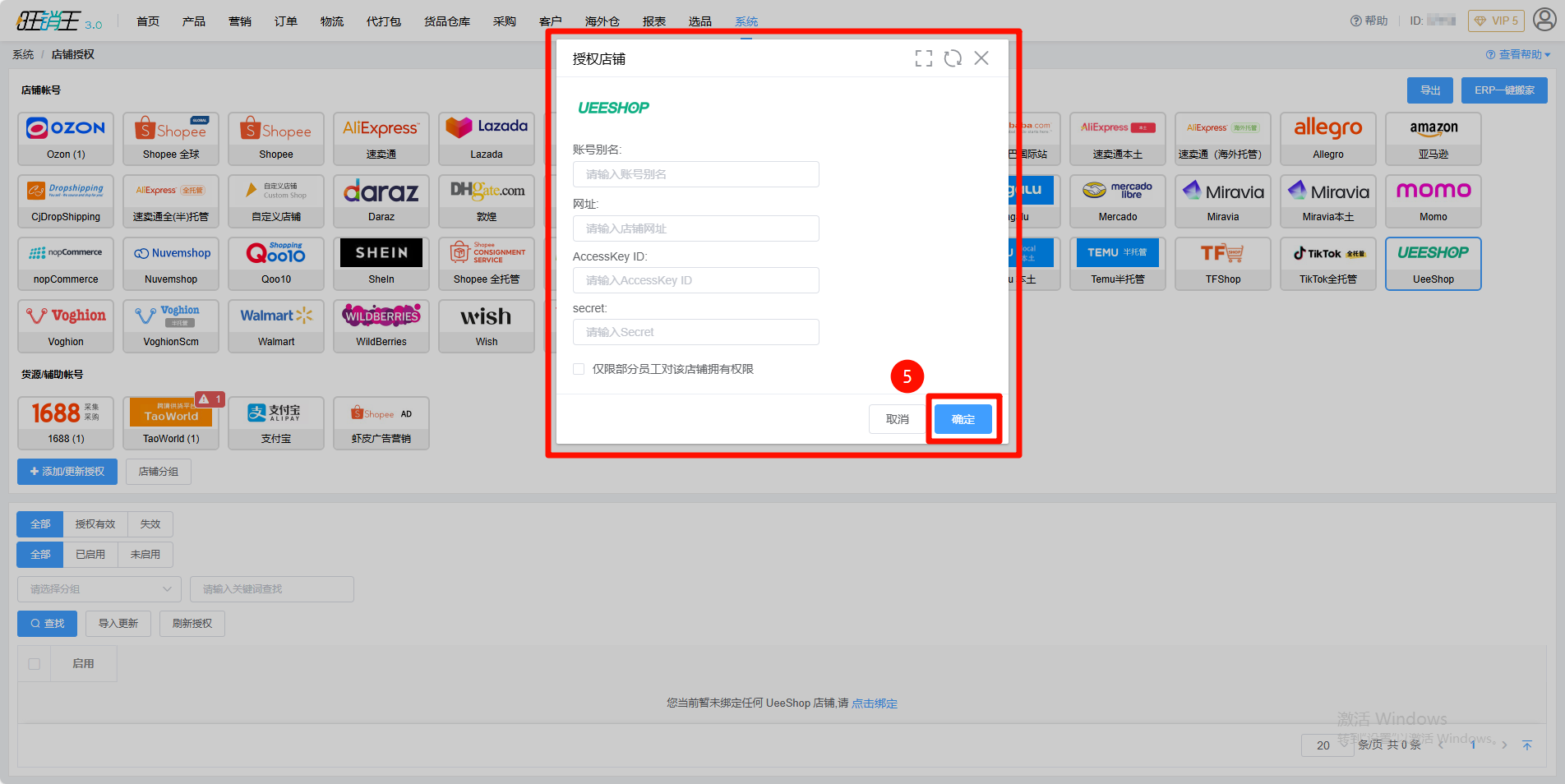Click the 查找 search button
Image resolution: width=1565 pixels, height=784 pixels.
tap(48, 624)
